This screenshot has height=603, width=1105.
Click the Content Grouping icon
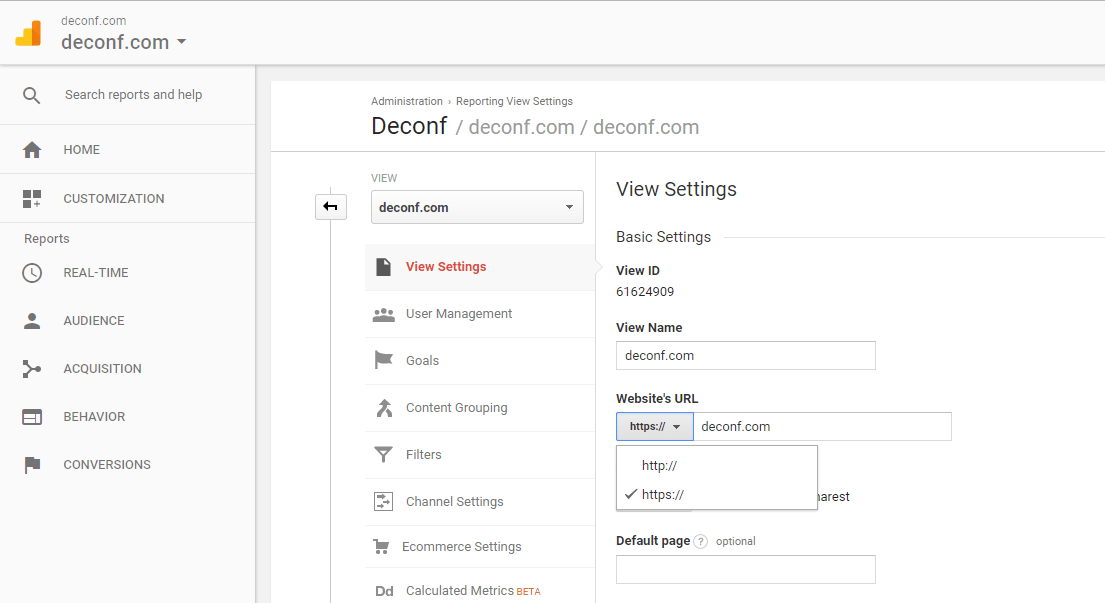(x=384, y=408)
